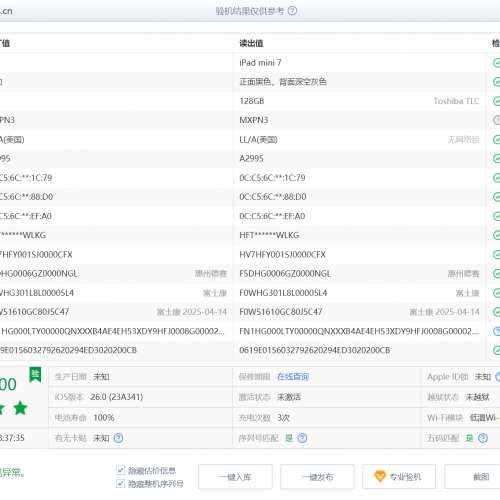
Task: Select read value HV7HFY001SJ0000CFX
Action: (282, 255)
